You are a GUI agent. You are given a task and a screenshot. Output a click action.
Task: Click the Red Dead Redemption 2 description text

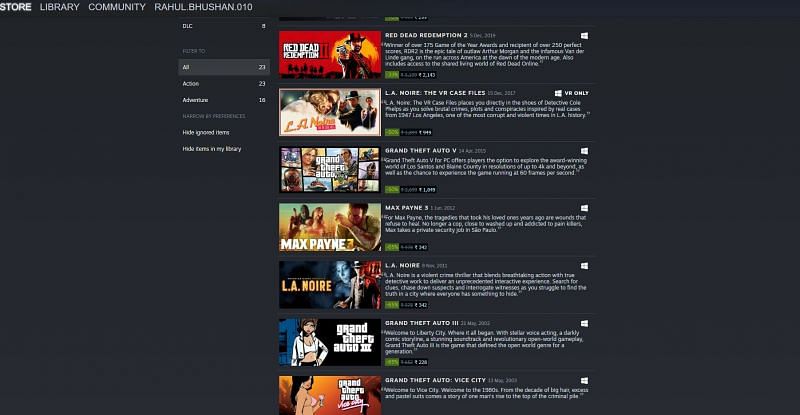click(485, 54)
